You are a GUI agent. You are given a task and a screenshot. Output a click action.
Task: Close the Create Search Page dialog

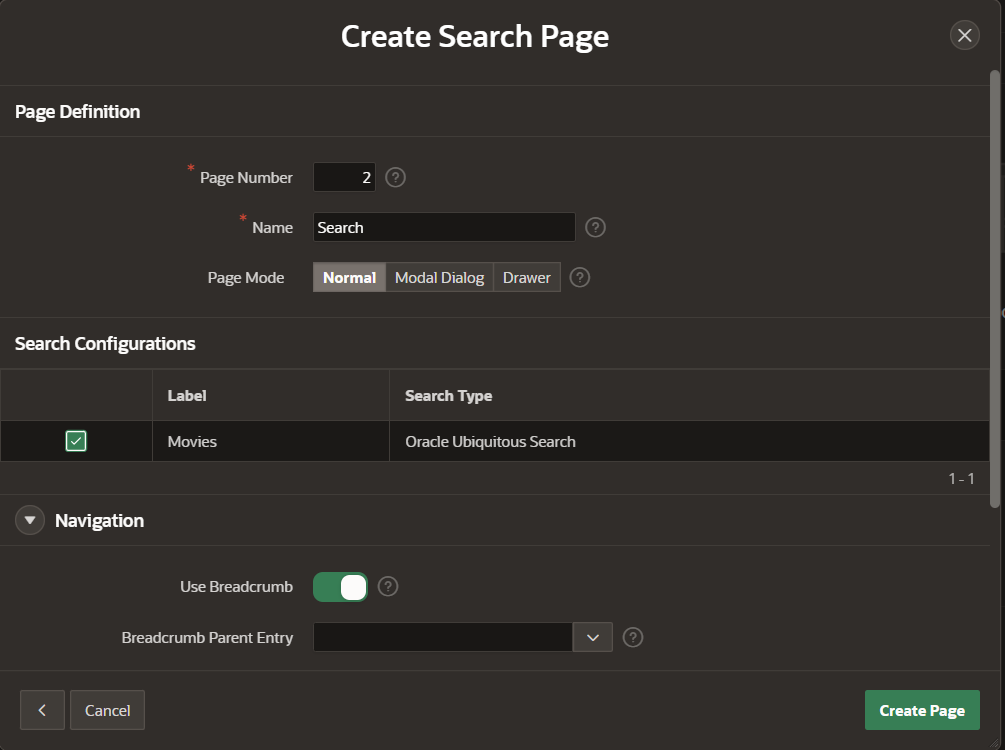[964, 35]
